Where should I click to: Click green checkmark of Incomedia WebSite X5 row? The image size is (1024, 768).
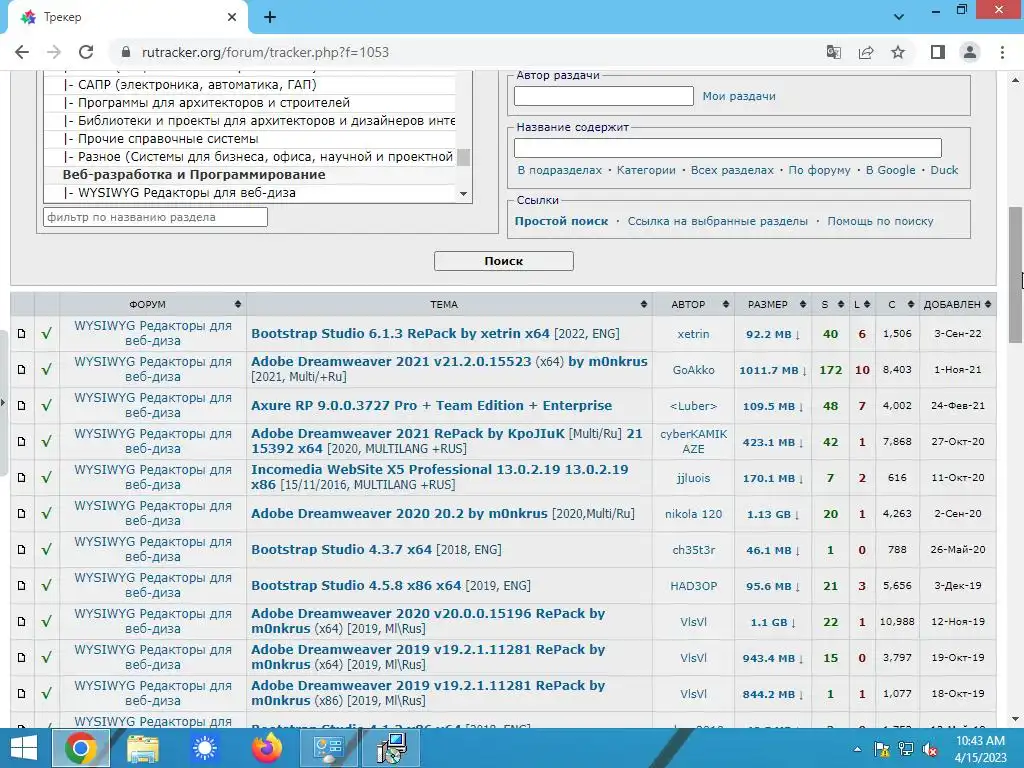[x=46, y=477]
